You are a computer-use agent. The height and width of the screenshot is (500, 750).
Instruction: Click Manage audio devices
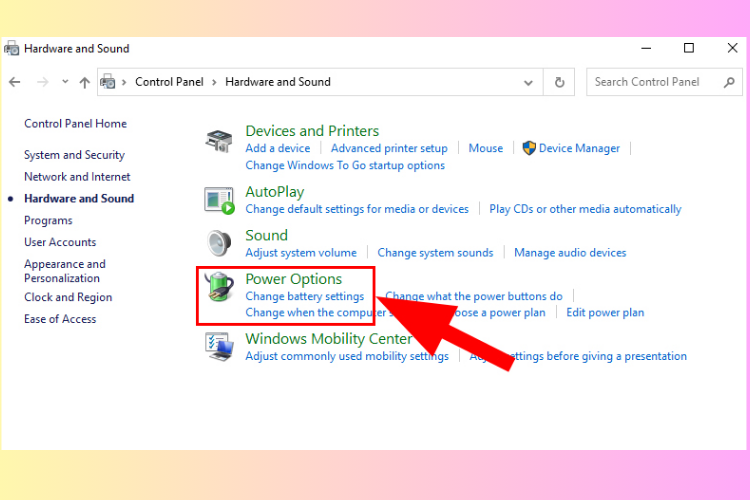(570, 253)
